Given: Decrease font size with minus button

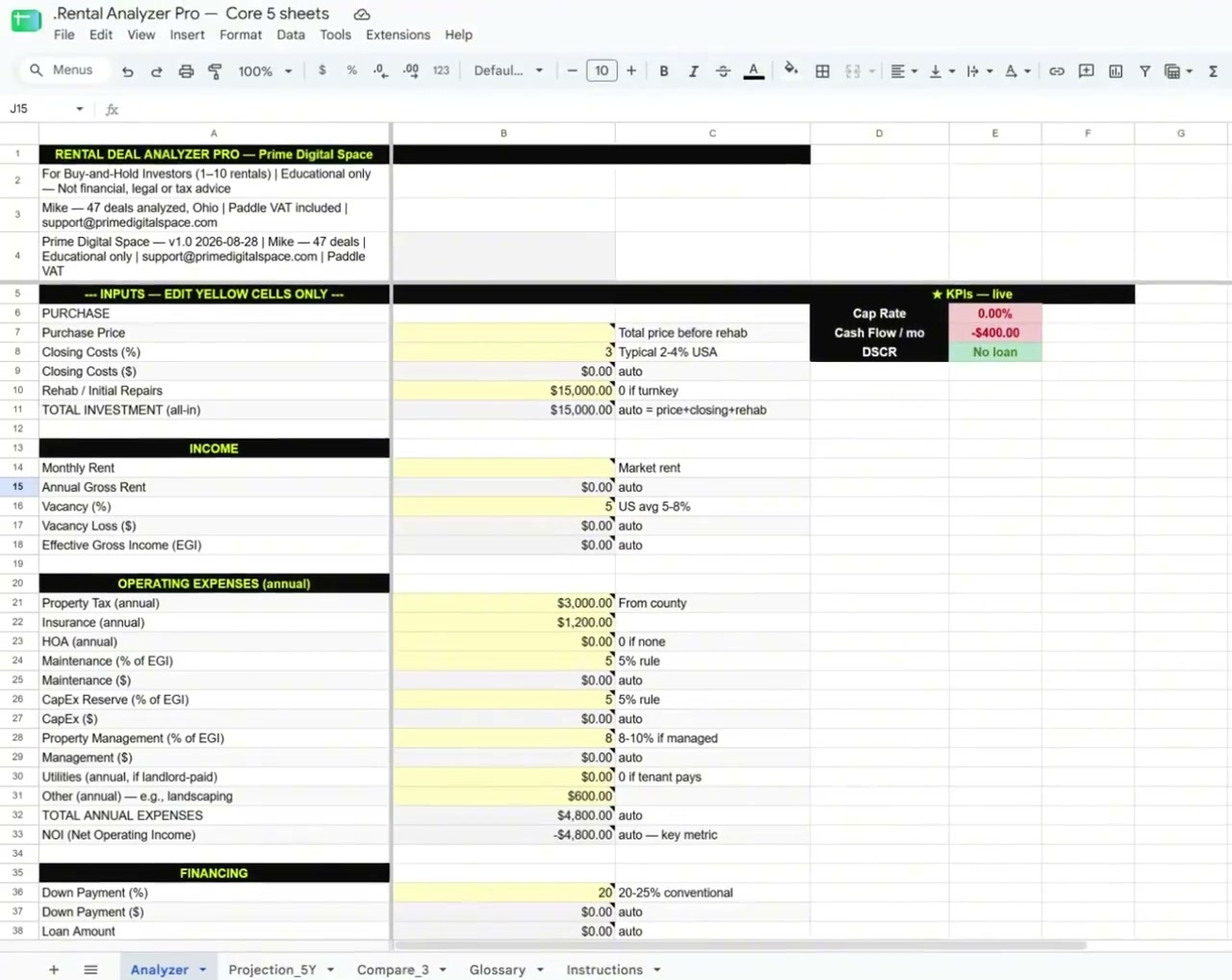Looking at the screenshot, I should (572, 70).
